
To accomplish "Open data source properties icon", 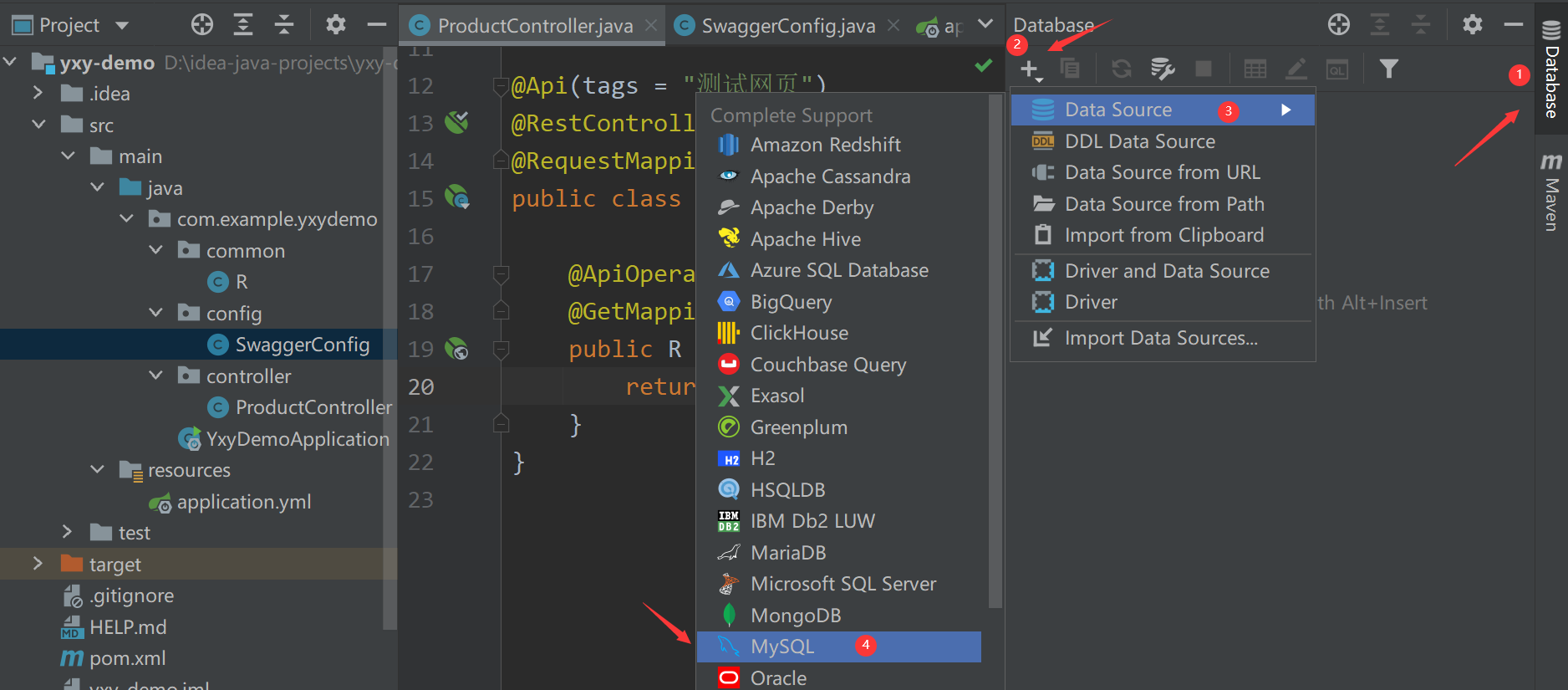I will pos(1163,69).
